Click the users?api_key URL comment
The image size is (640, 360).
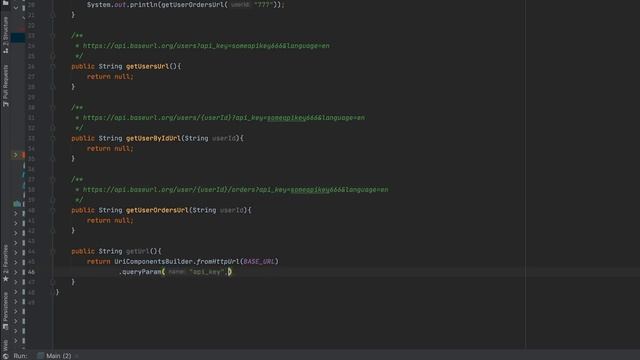pos(206,46)
